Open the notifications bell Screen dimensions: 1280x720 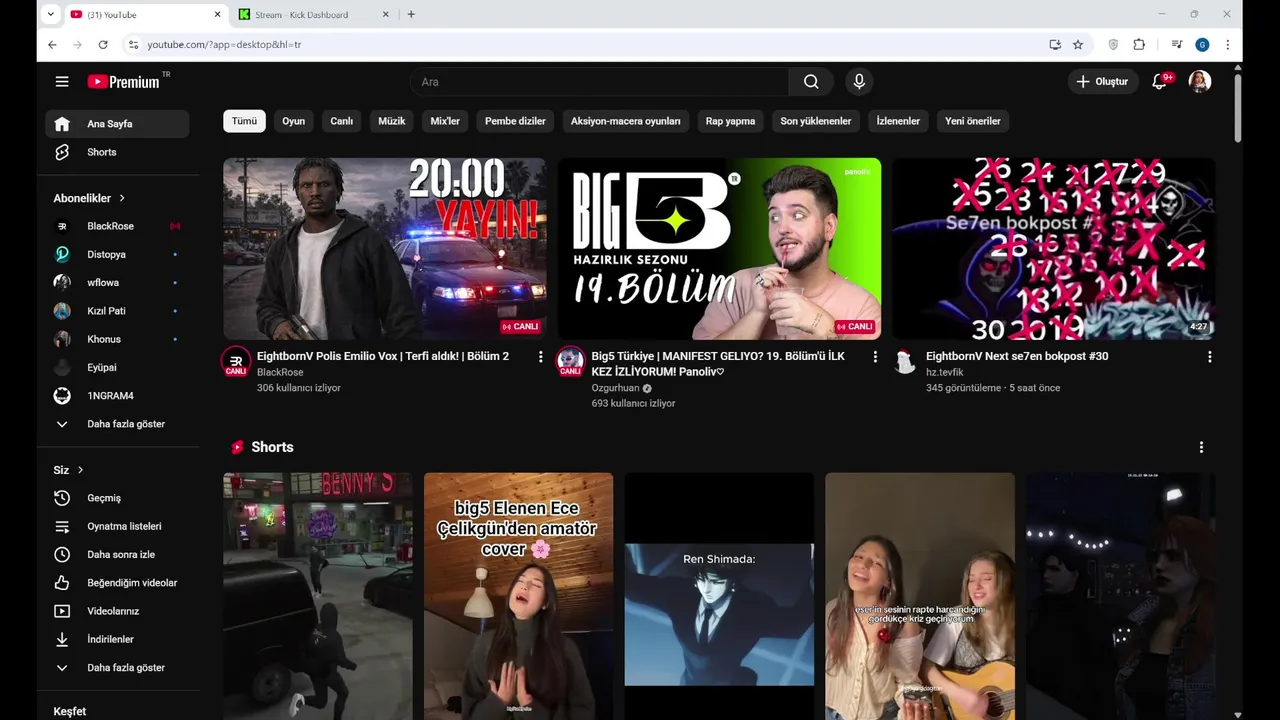coord(1160,82)
